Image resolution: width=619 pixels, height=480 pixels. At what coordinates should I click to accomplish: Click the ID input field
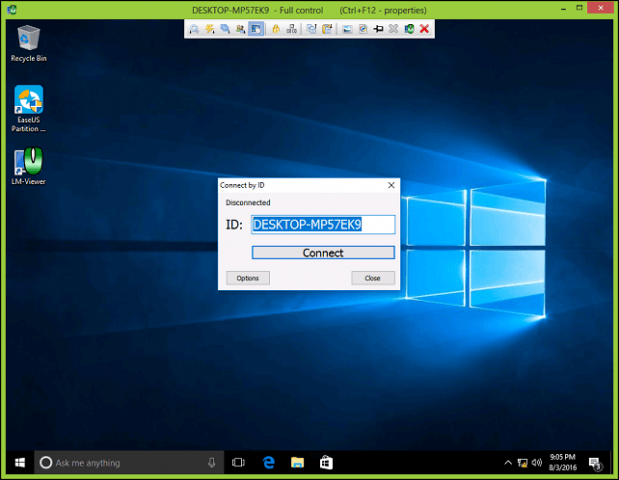click(x=323, y=225)
